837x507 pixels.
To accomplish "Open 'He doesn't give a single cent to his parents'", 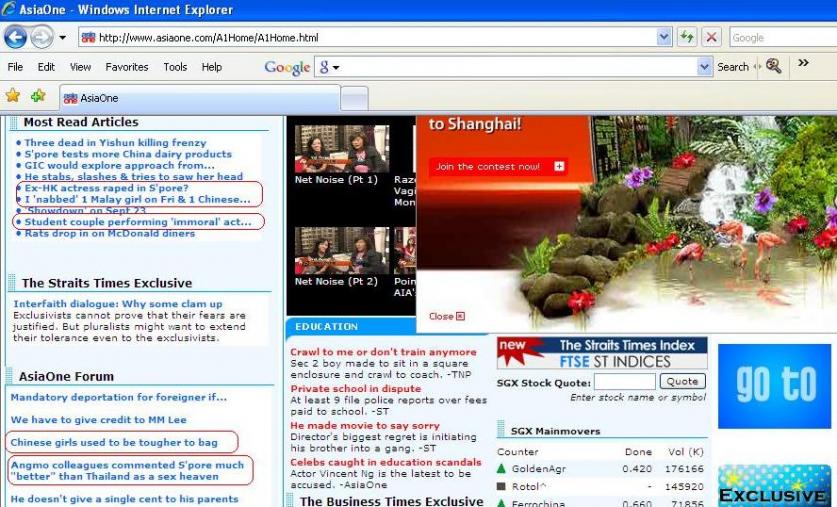I will [x=124, y=499].
